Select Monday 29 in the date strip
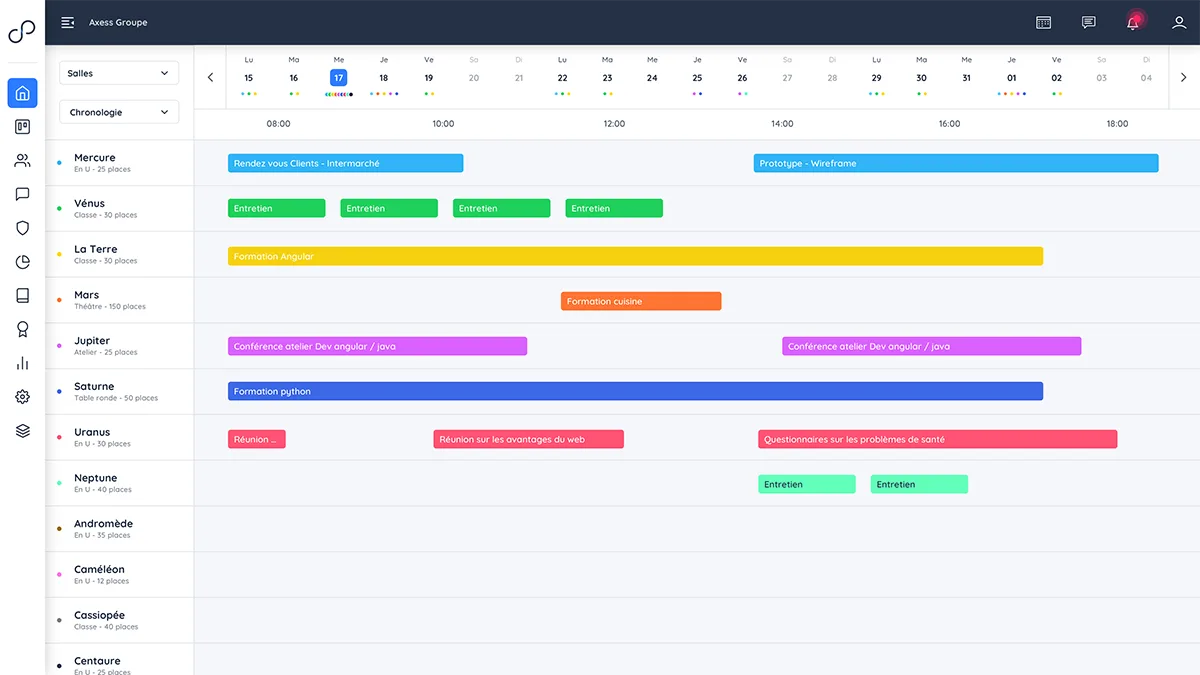Image resolution: width=1200 pixels, height=675 pixels. point(877,76)
